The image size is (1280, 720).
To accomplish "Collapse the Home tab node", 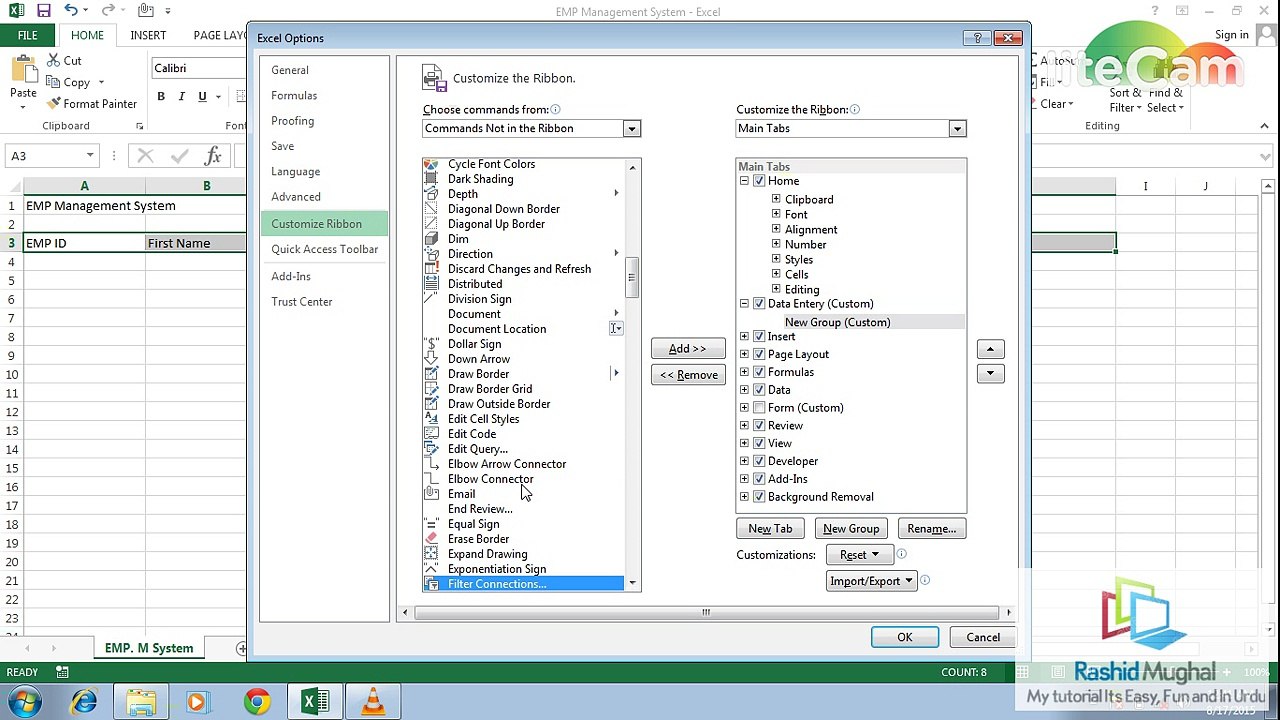I will [x=744, y=181].
